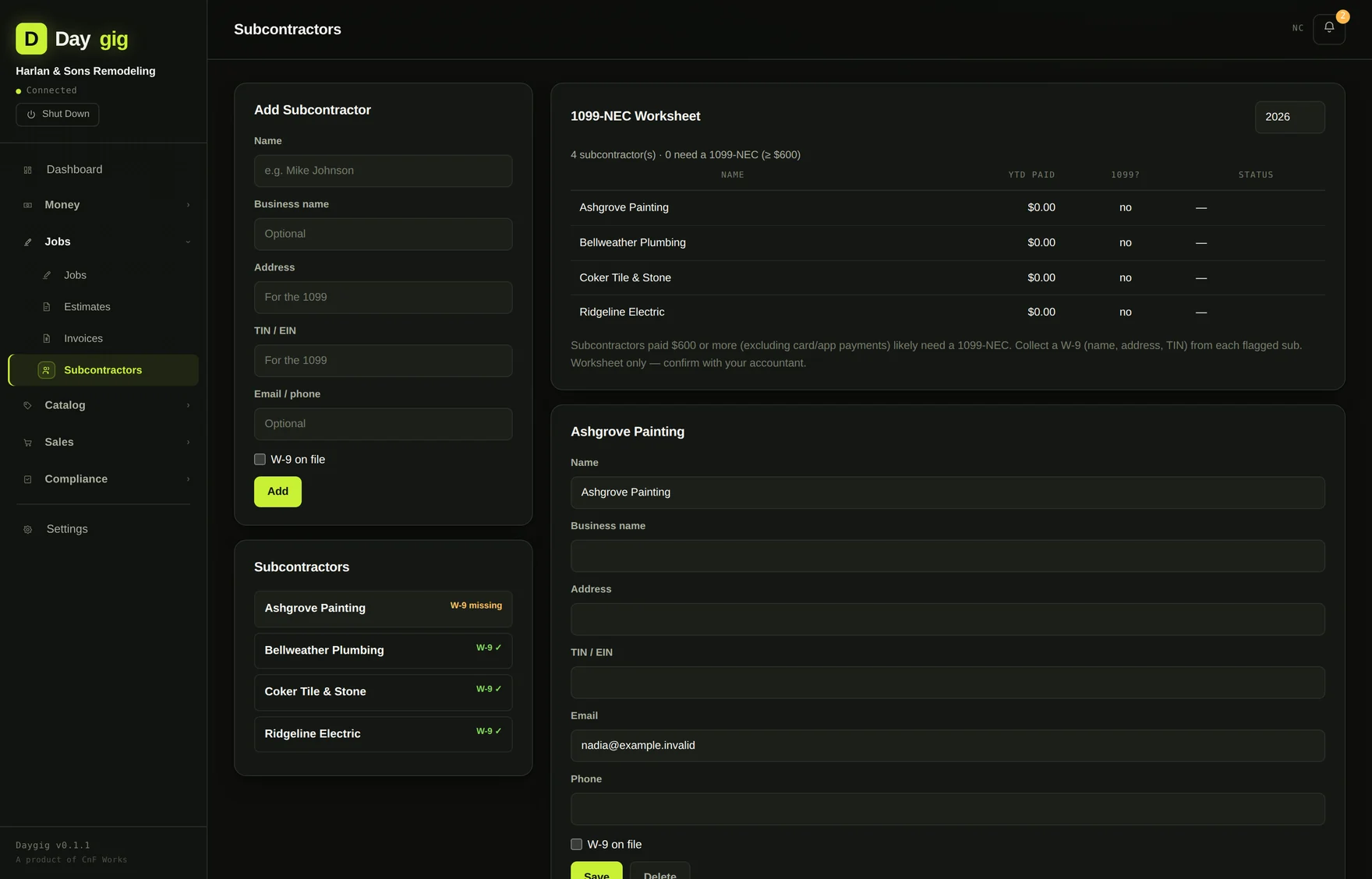The height and width of the screenshot is (879, 1372).
Task: Focus the Add Subcontractor Business name field
Action: pyautogui.click(x=383, y=234)
